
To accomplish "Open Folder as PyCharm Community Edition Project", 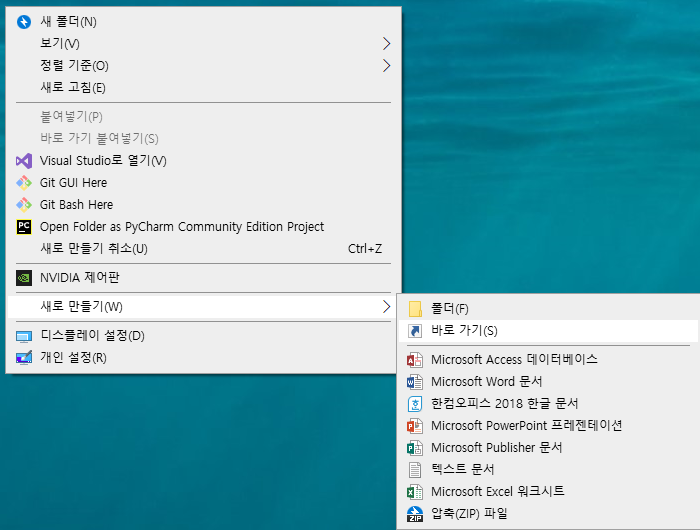I will tap(204, 227).
